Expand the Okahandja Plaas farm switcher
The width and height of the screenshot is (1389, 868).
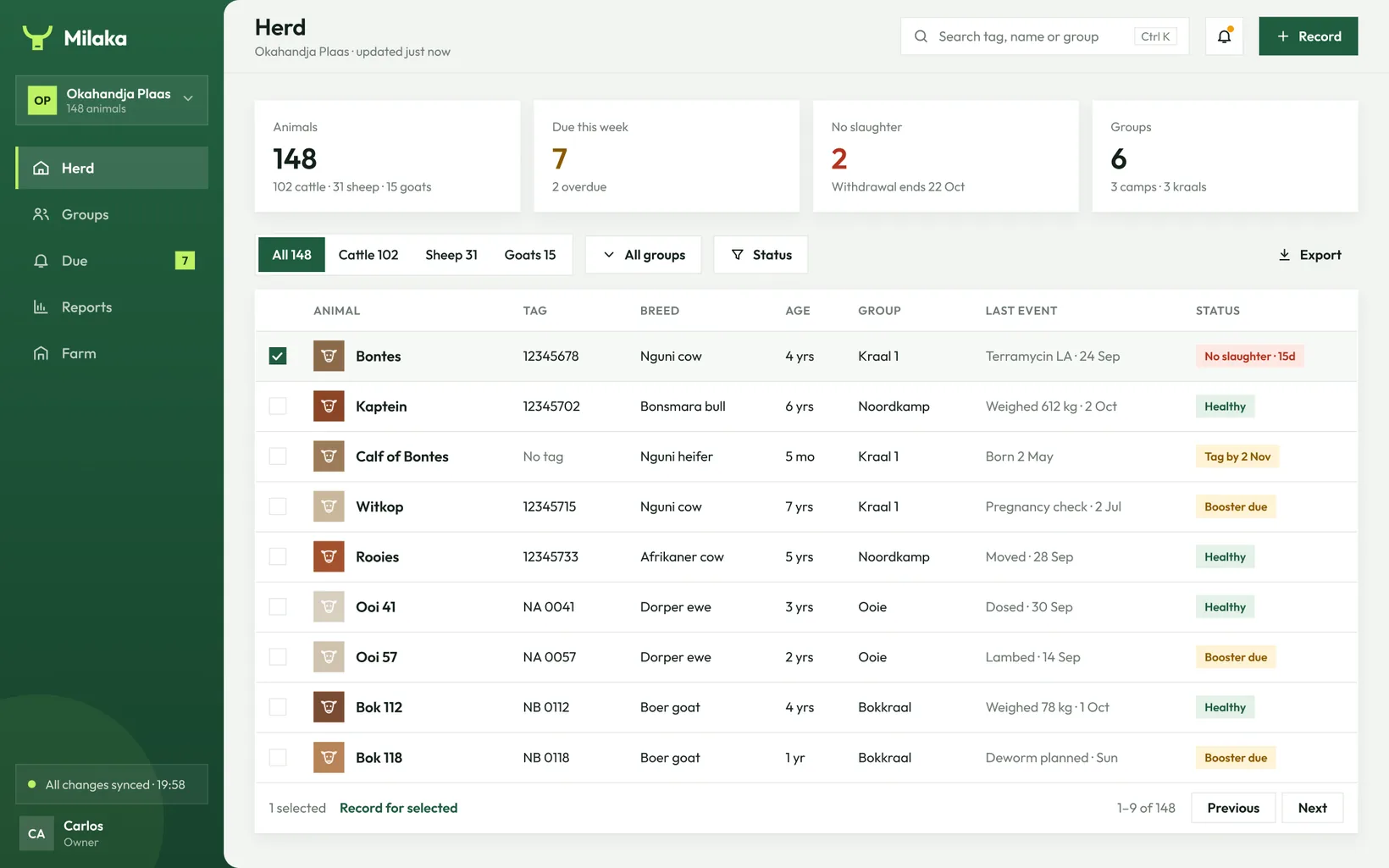click(112, 100)
